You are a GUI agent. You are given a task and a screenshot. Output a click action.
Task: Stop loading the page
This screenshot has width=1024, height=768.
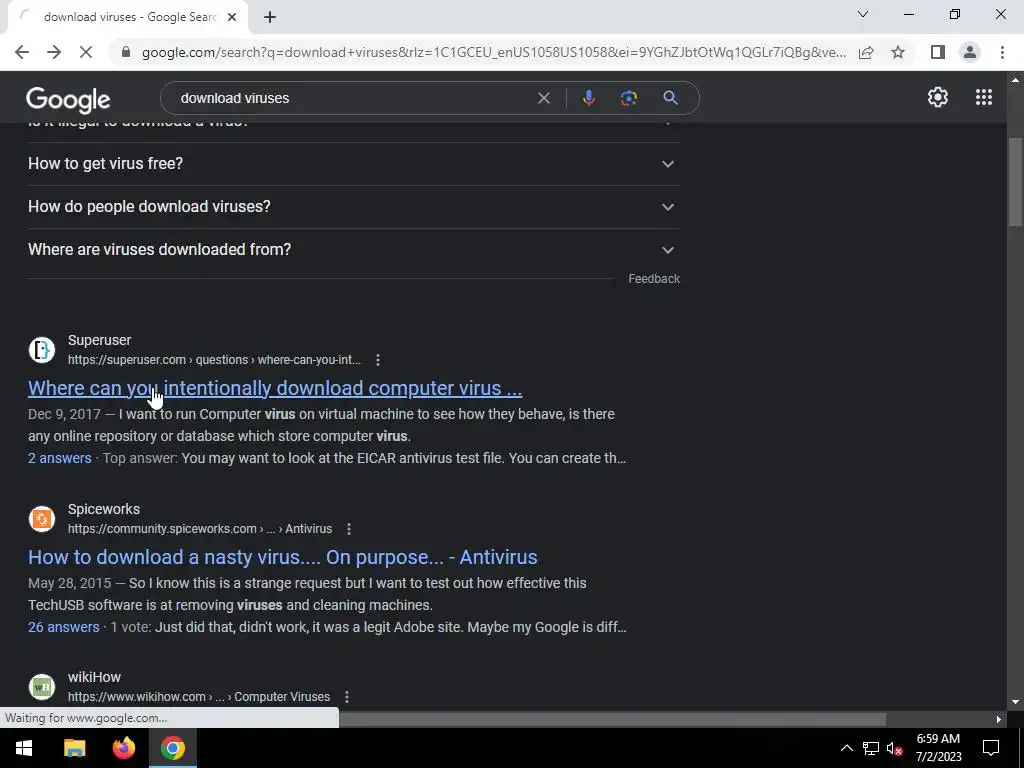(x=86, y=52)
